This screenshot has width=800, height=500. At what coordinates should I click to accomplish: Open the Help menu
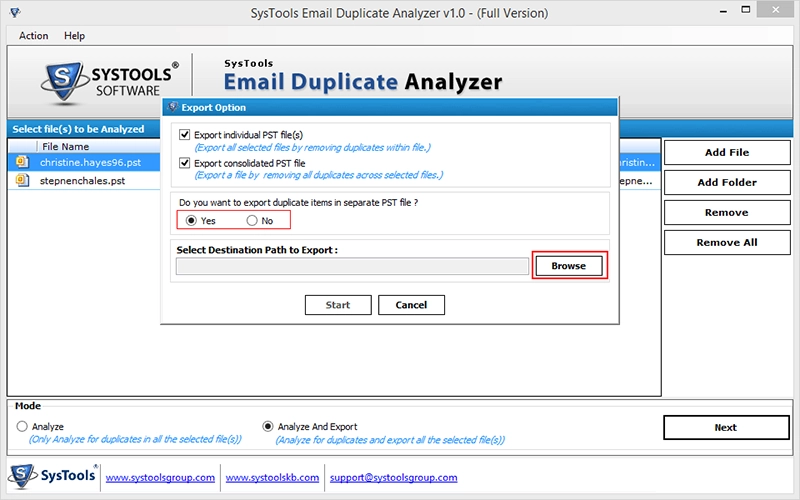(x=74, y=36)
